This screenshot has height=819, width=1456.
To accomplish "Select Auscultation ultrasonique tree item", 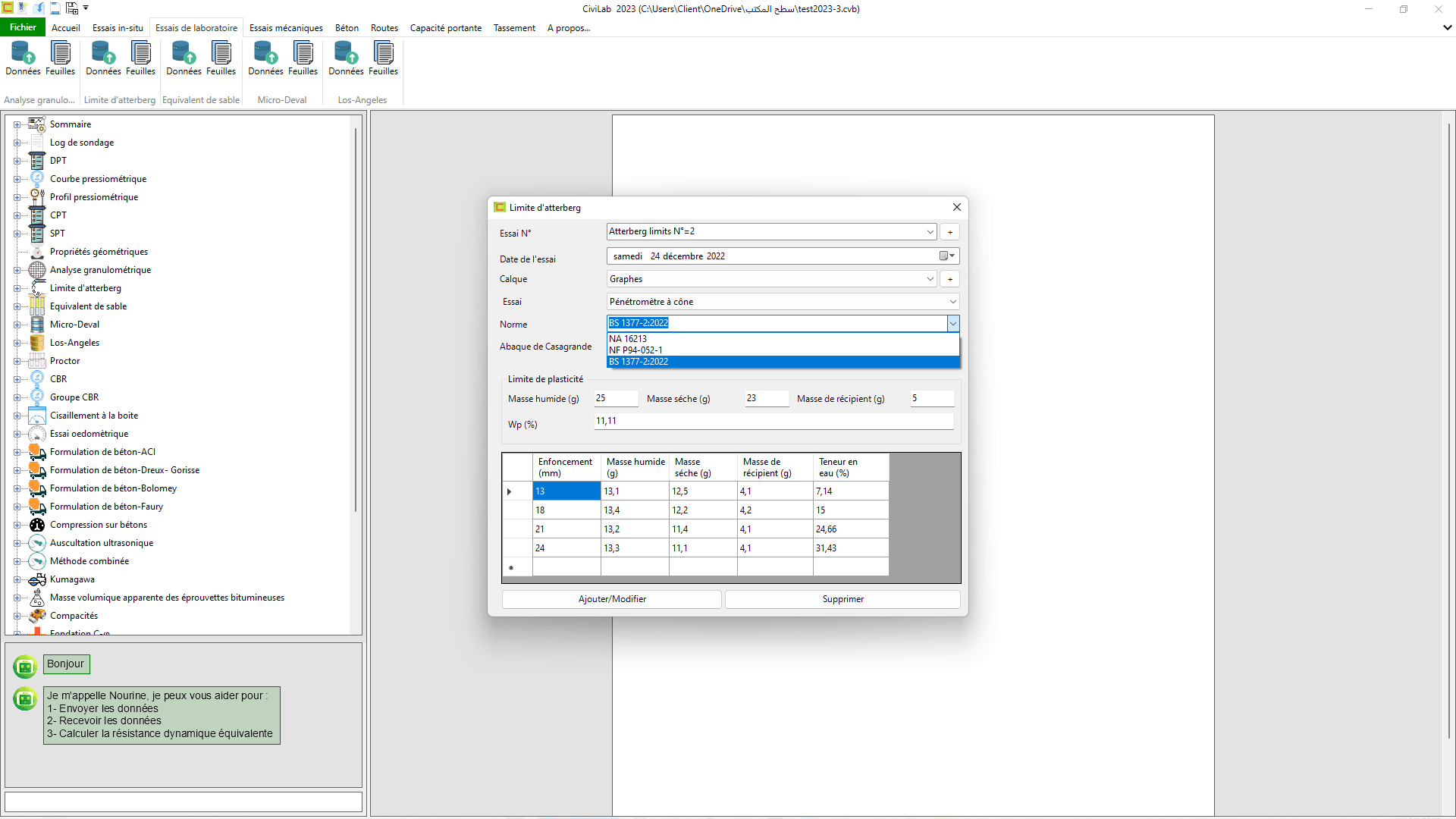I will point(102,543).
